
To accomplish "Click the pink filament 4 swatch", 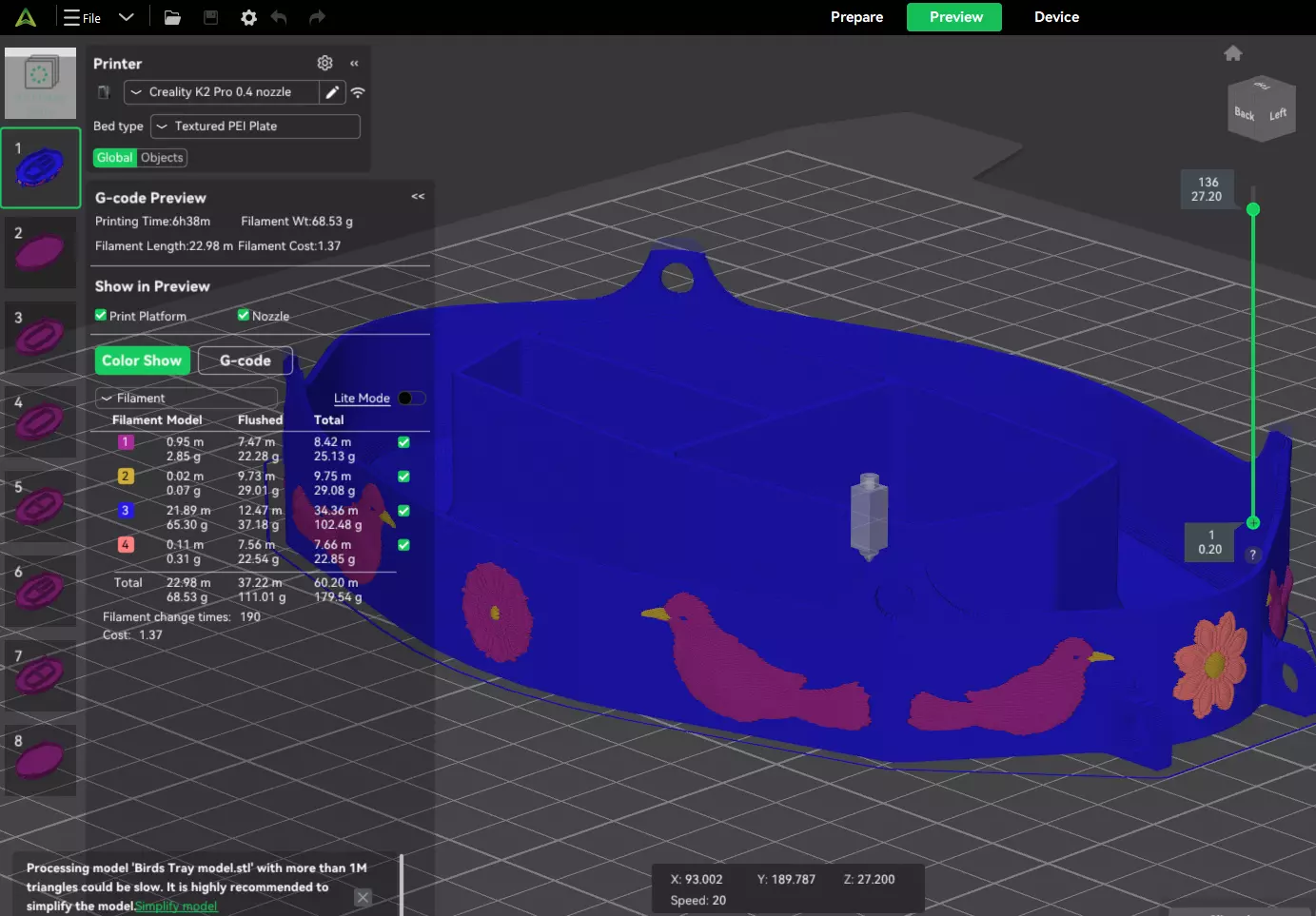I will (x=126, y=545).
